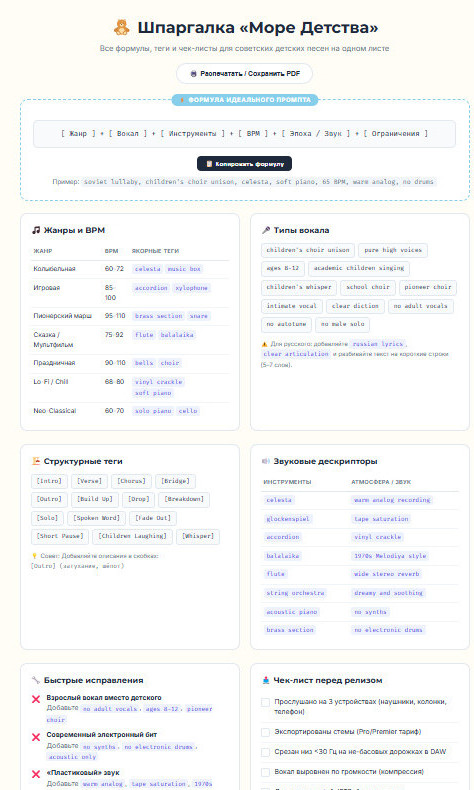
Task: Click the red X next to Взрослый вокал
Action: click(x=36, y=699)
